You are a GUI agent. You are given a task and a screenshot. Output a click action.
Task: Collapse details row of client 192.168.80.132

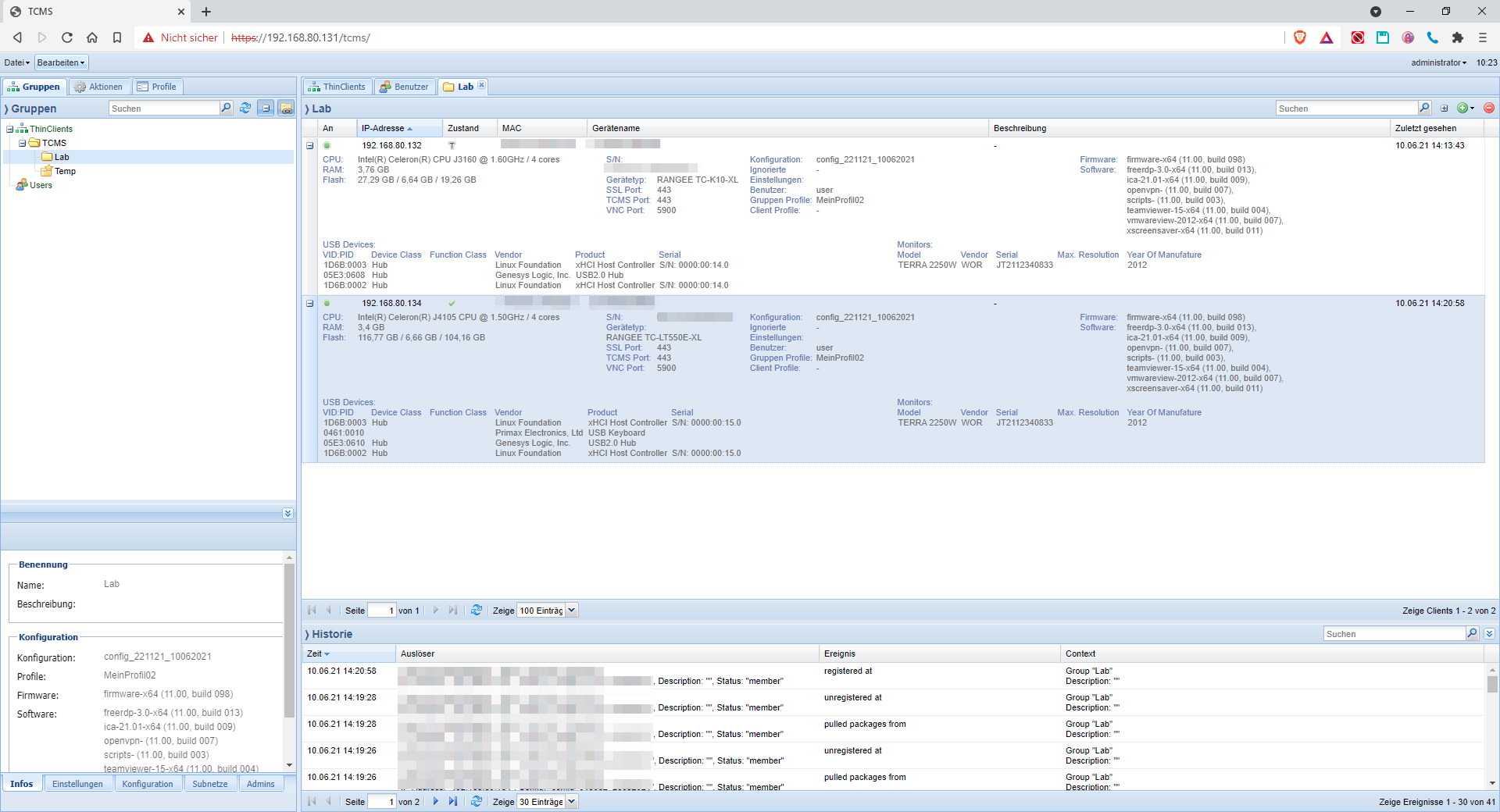[x=309, y=146]
